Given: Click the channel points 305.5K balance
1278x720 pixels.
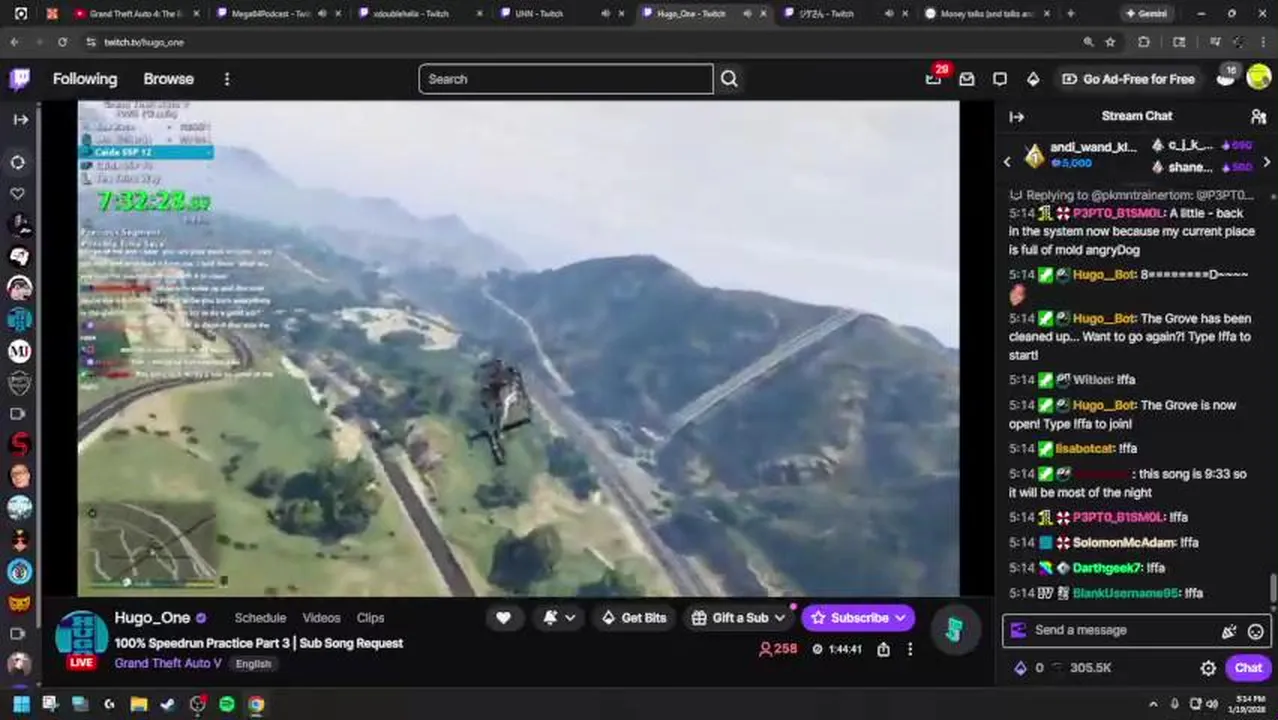Looking at the screenshot, I should point(1080,668).
